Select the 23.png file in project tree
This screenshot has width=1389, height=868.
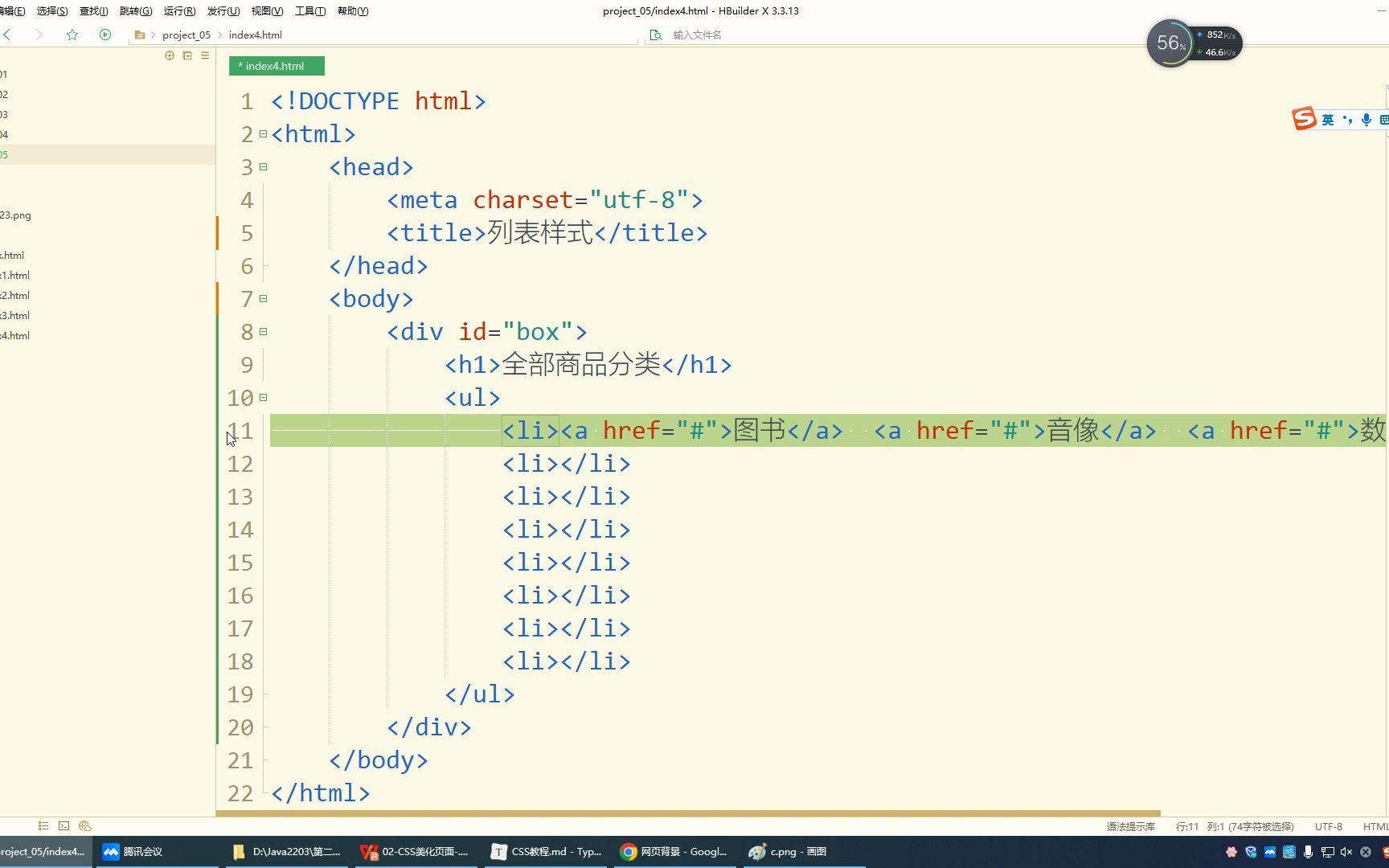click(x=15, y=215)
